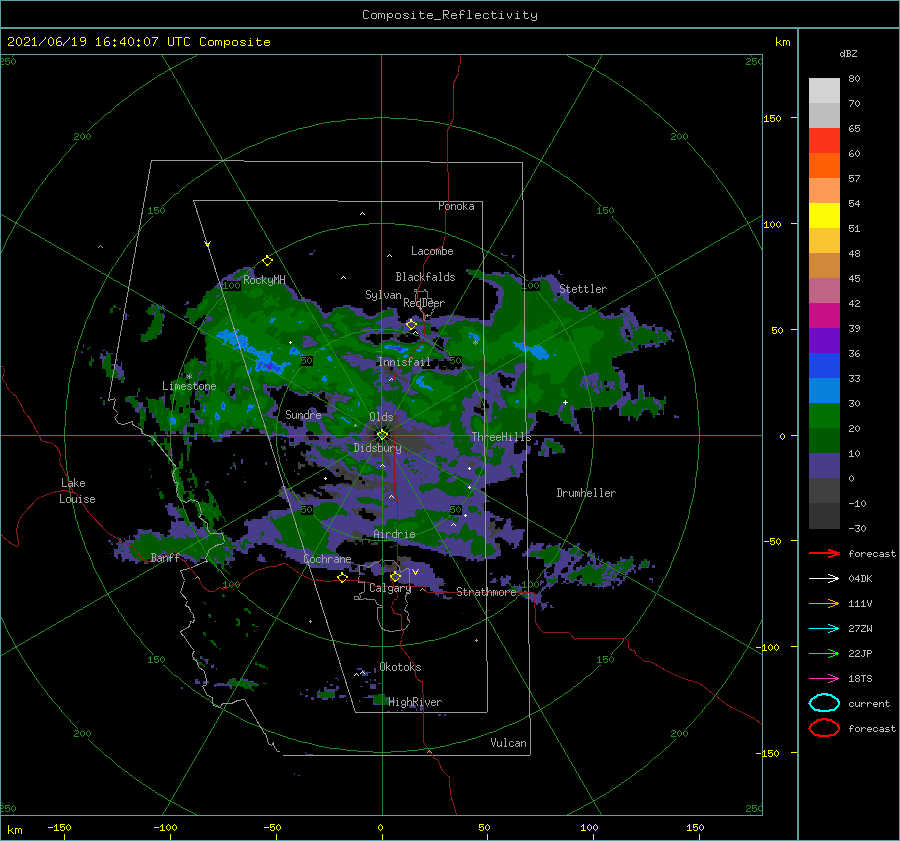
Task: Click the Sundre town label
Action: [x=303, y=414]
